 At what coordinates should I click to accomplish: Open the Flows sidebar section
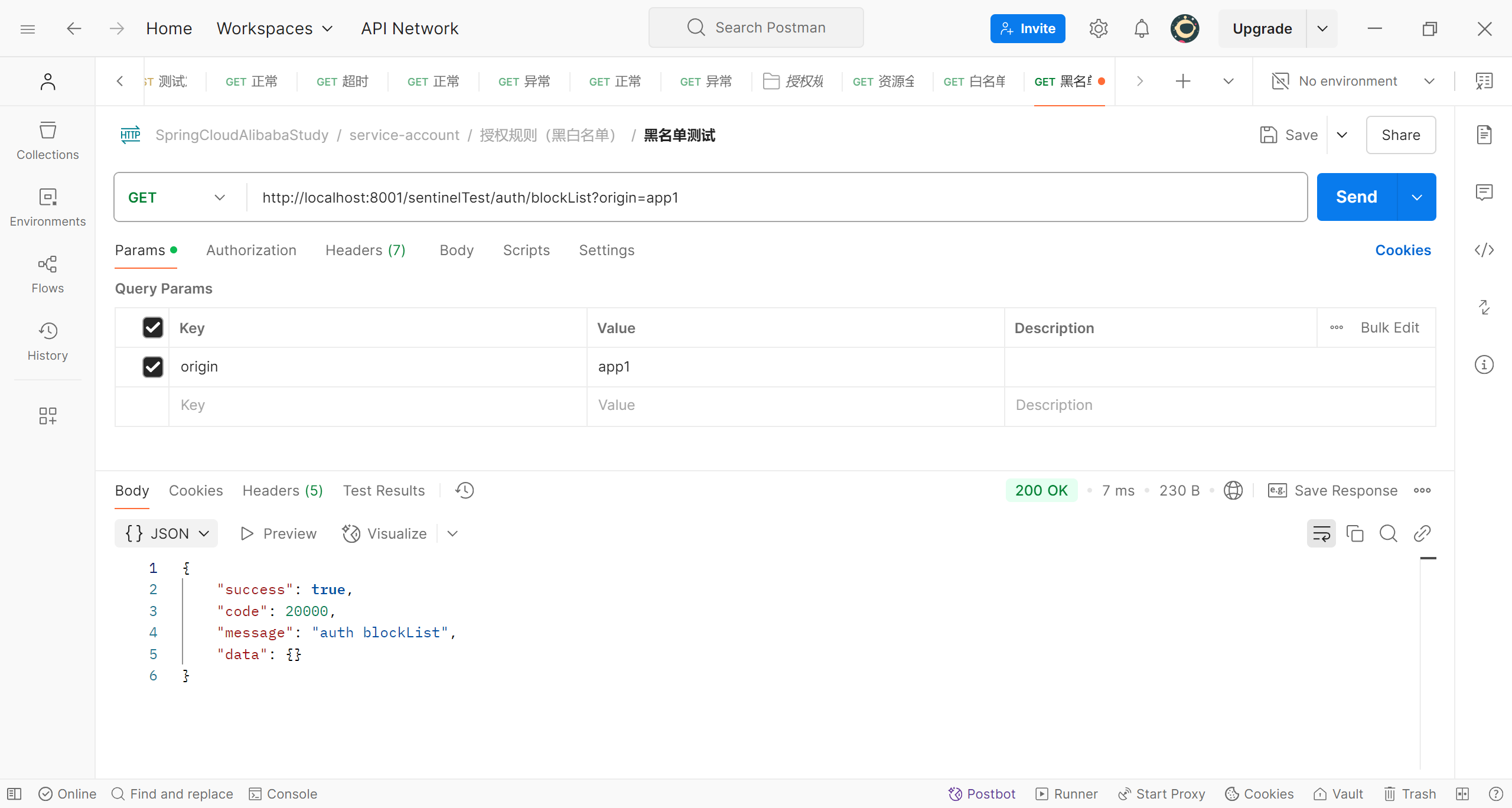click(x=47, y=275)
